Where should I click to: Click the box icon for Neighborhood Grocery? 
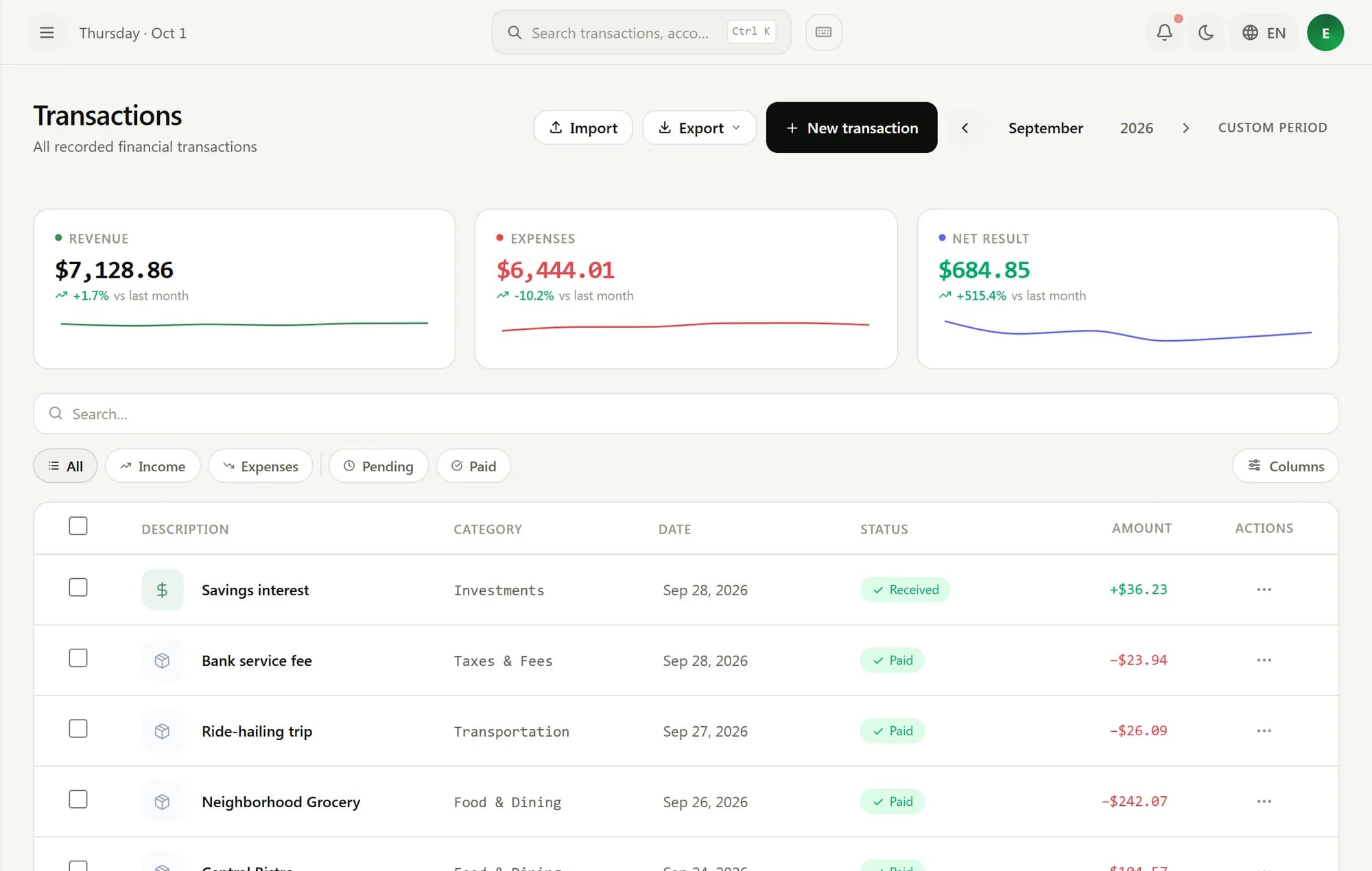[163, 802]
